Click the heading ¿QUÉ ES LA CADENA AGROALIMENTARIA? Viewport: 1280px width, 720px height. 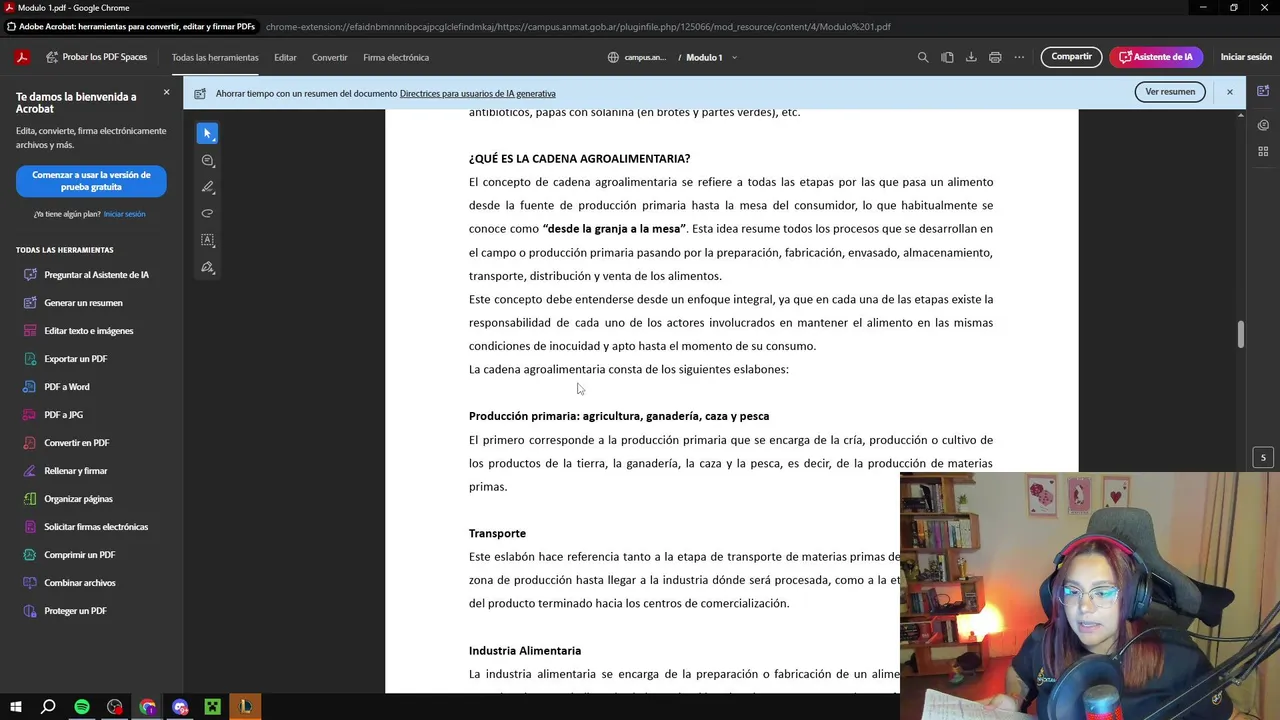pyautogui.click(x=579, y=159)
